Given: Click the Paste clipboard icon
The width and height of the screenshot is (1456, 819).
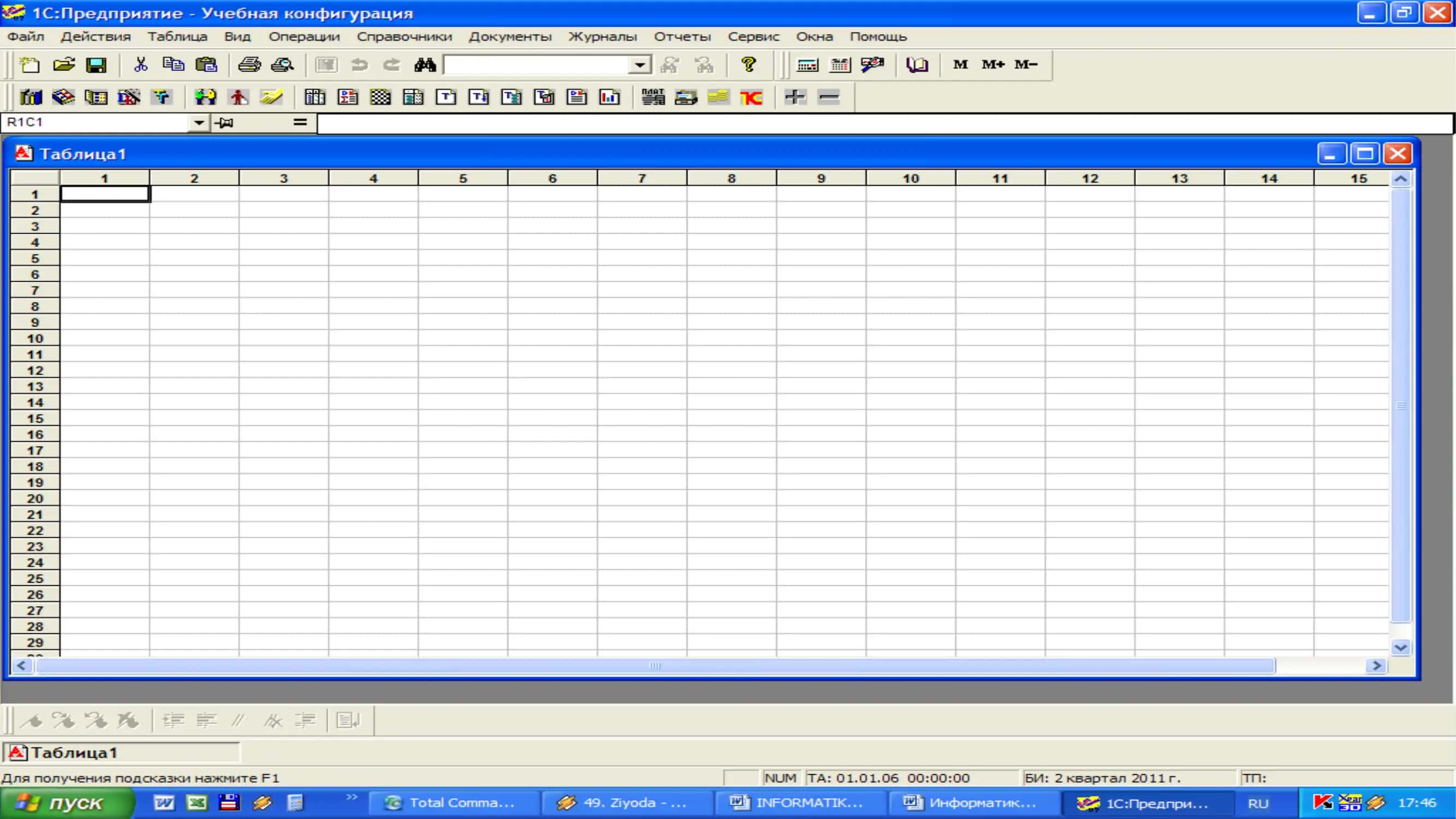Looking at the screenshot, I should tap(206, 65).
